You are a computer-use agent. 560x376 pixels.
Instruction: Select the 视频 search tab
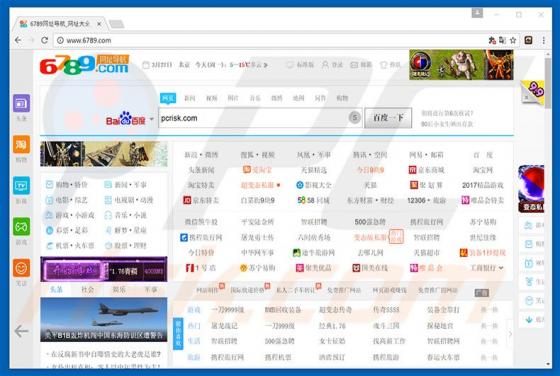click(x=211, y=98)
